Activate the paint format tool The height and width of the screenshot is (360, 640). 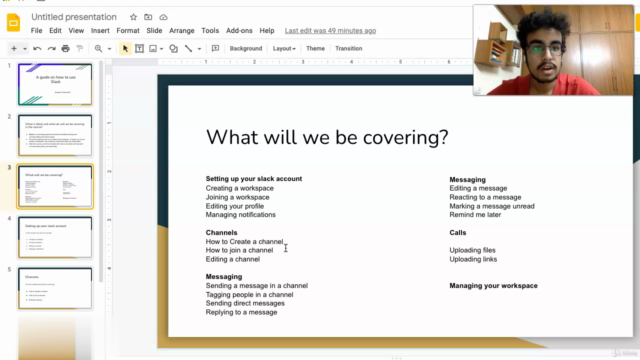click(x=80, y=49)
